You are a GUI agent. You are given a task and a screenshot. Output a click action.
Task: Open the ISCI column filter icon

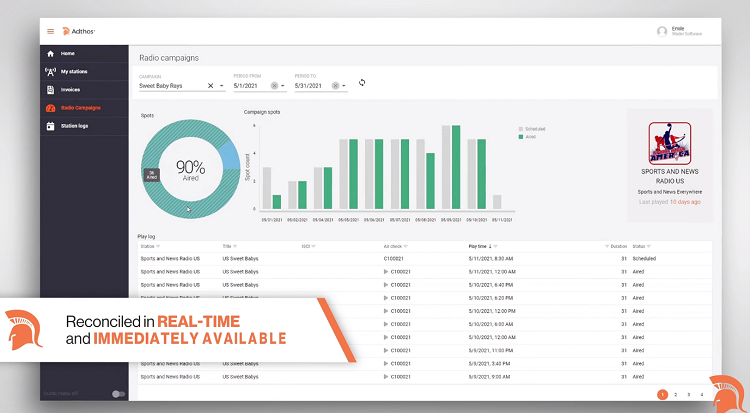point(313,246)
